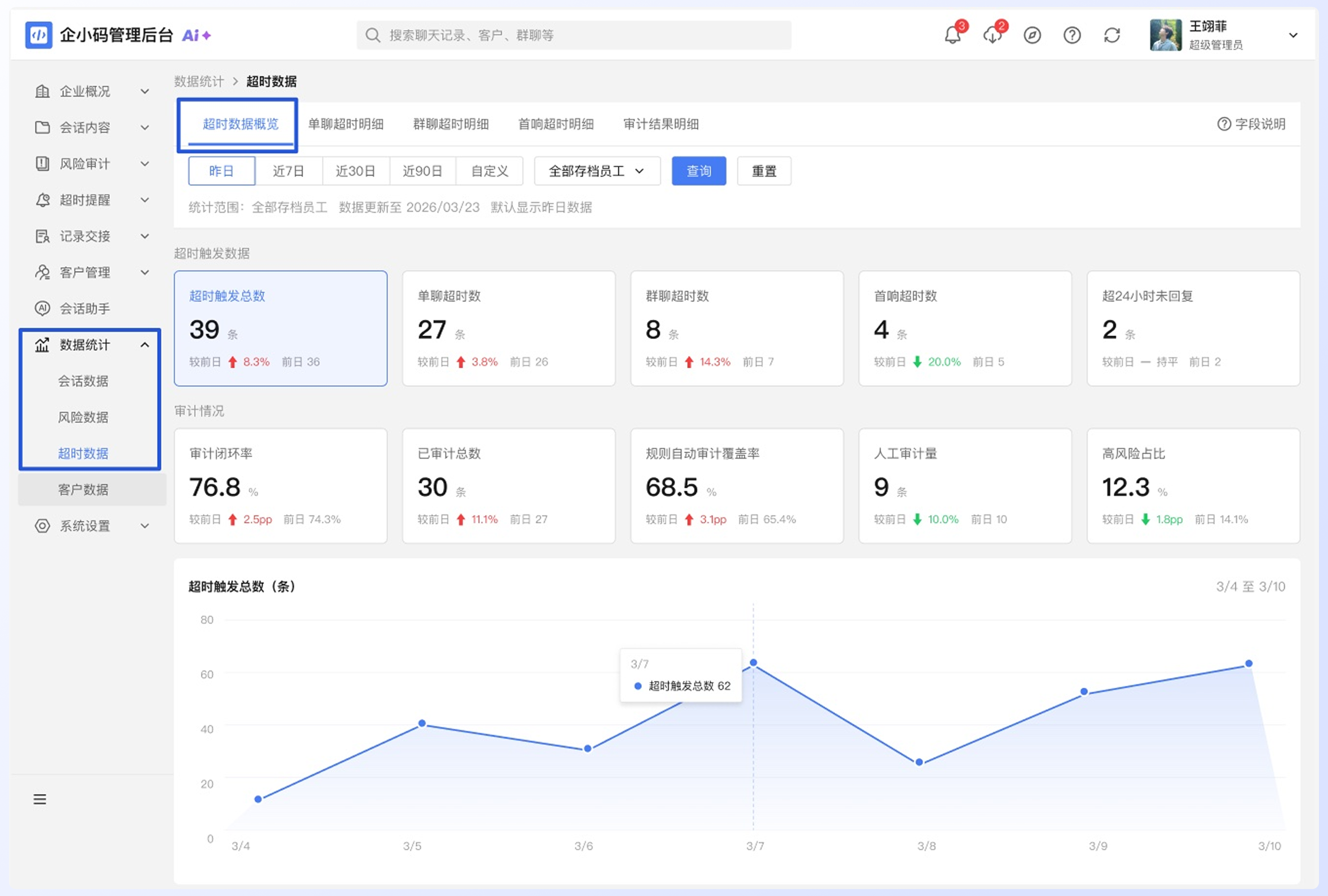1328x896 pixels.
Task: Switch to the 审计结果明细 tab
Action: 661,124
